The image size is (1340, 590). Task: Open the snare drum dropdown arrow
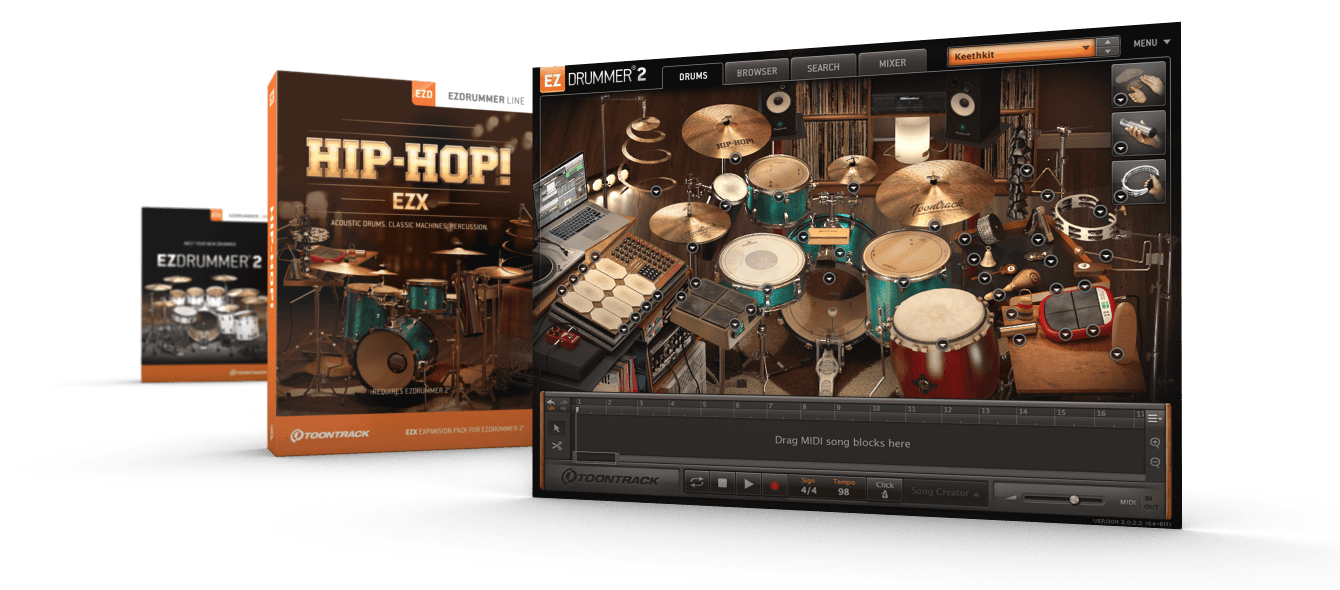[766, 289]
